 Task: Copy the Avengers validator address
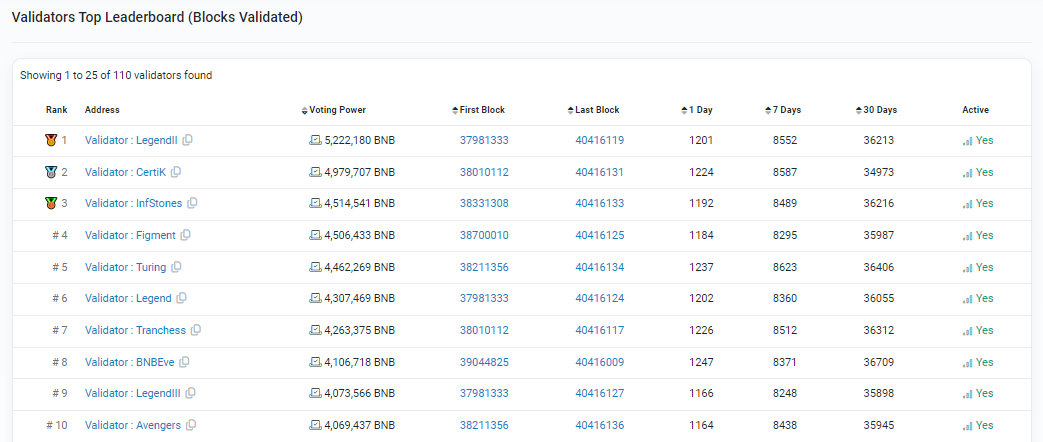(x=191, y=426)
